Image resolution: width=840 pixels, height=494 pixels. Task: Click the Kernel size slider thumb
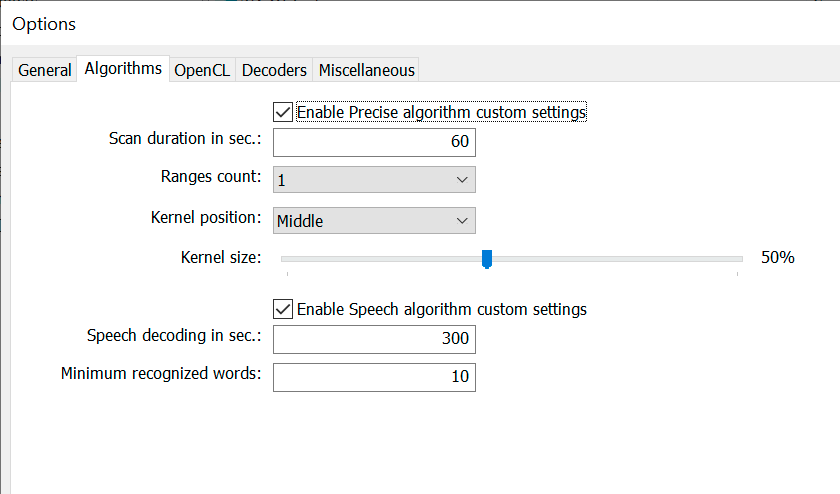click(x=487, y=259)
